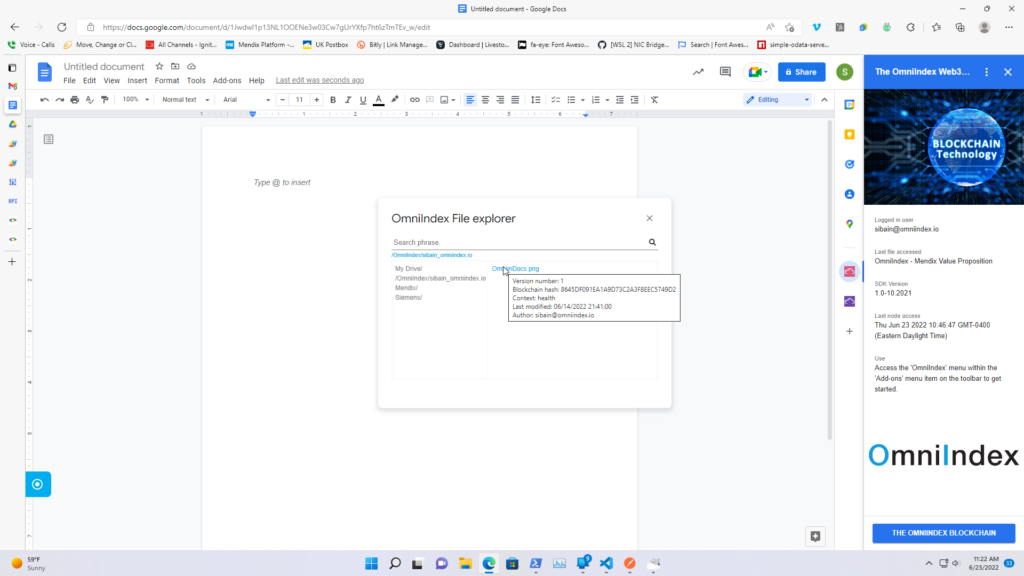Screen dimensions: 1024x576
Task: Click the Insert link icon
Action: pos(415,100)
